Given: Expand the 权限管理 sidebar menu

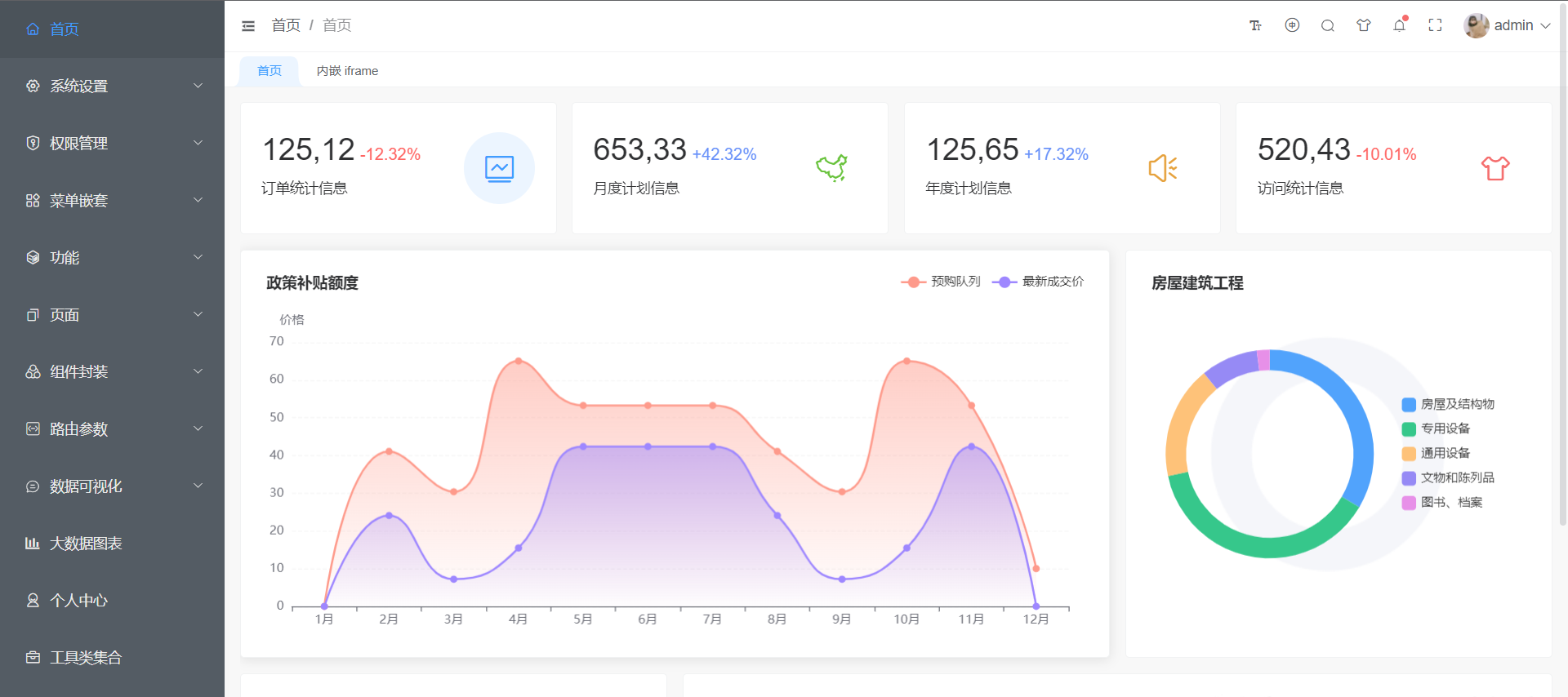Looking at the screenshot, I should [113, 144].
